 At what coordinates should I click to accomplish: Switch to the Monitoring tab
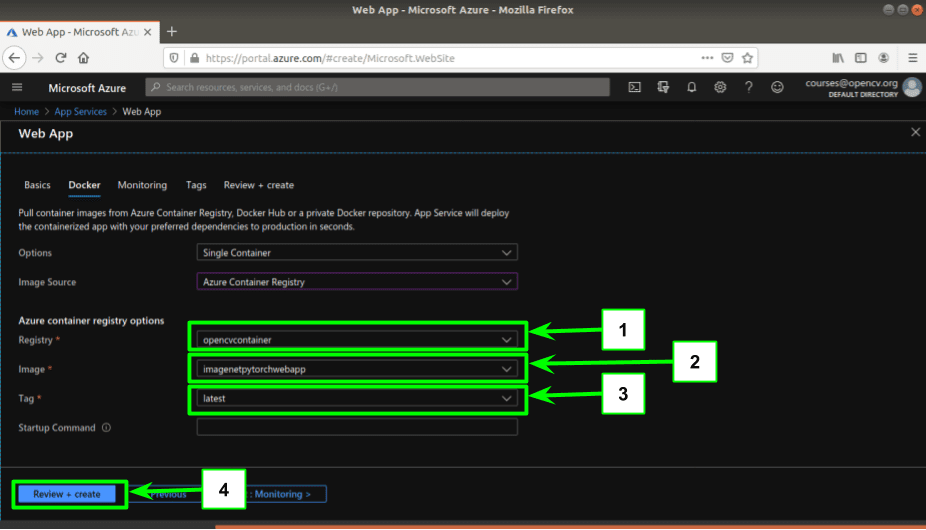[142, 185]
